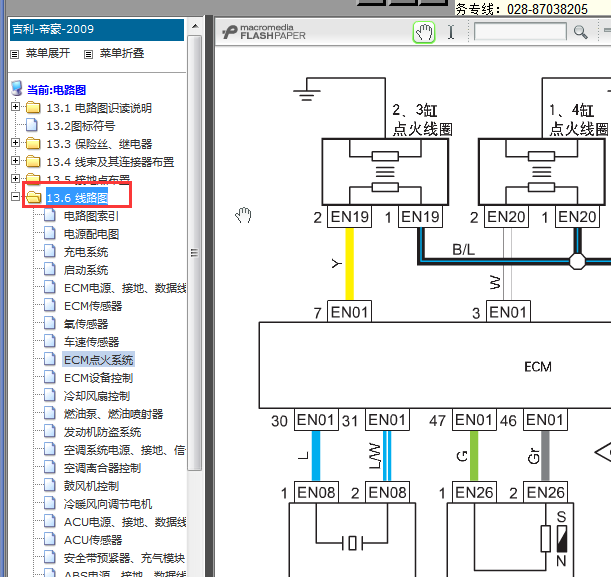The height and width of the screenshot is (577, 611).
Task: Click the document icon beside 电路图索引
Action: click(50, 215)
